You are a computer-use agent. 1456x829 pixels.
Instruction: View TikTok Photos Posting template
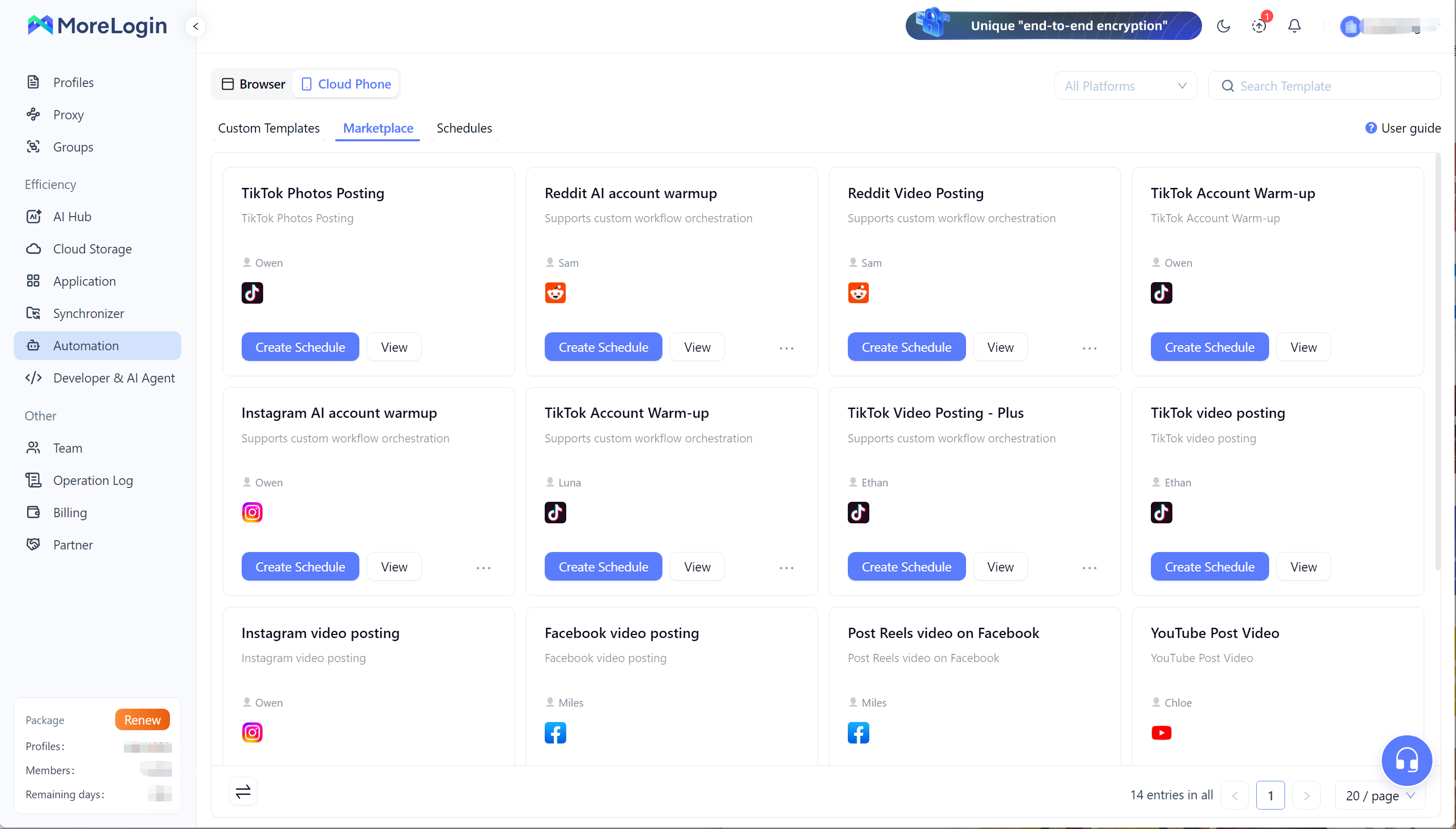click(x=394, y=347)
